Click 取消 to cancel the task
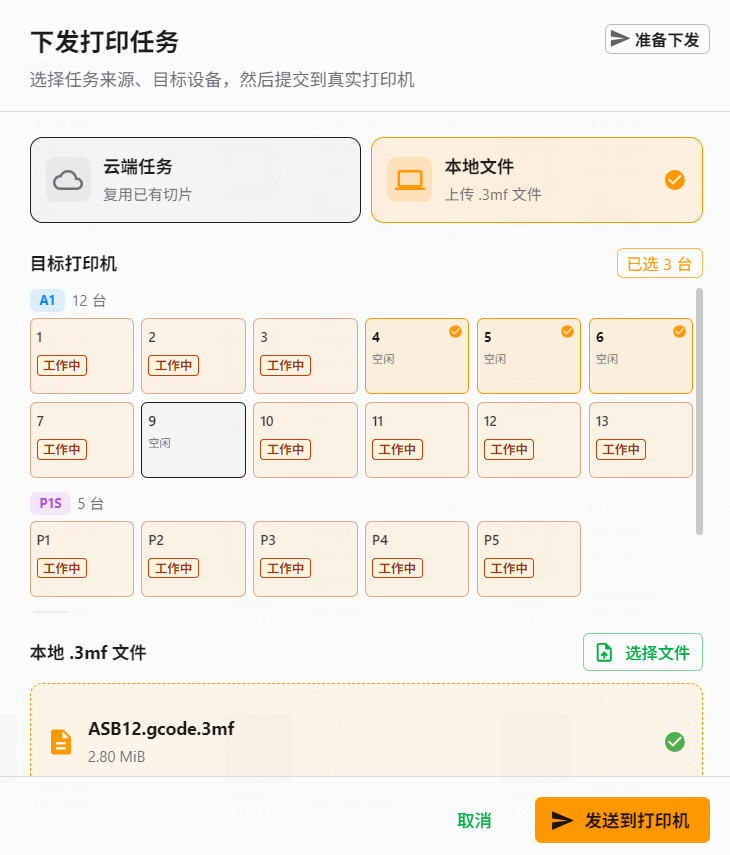The width and height of the screenshot is (730, 855). (x=474, y=820)
